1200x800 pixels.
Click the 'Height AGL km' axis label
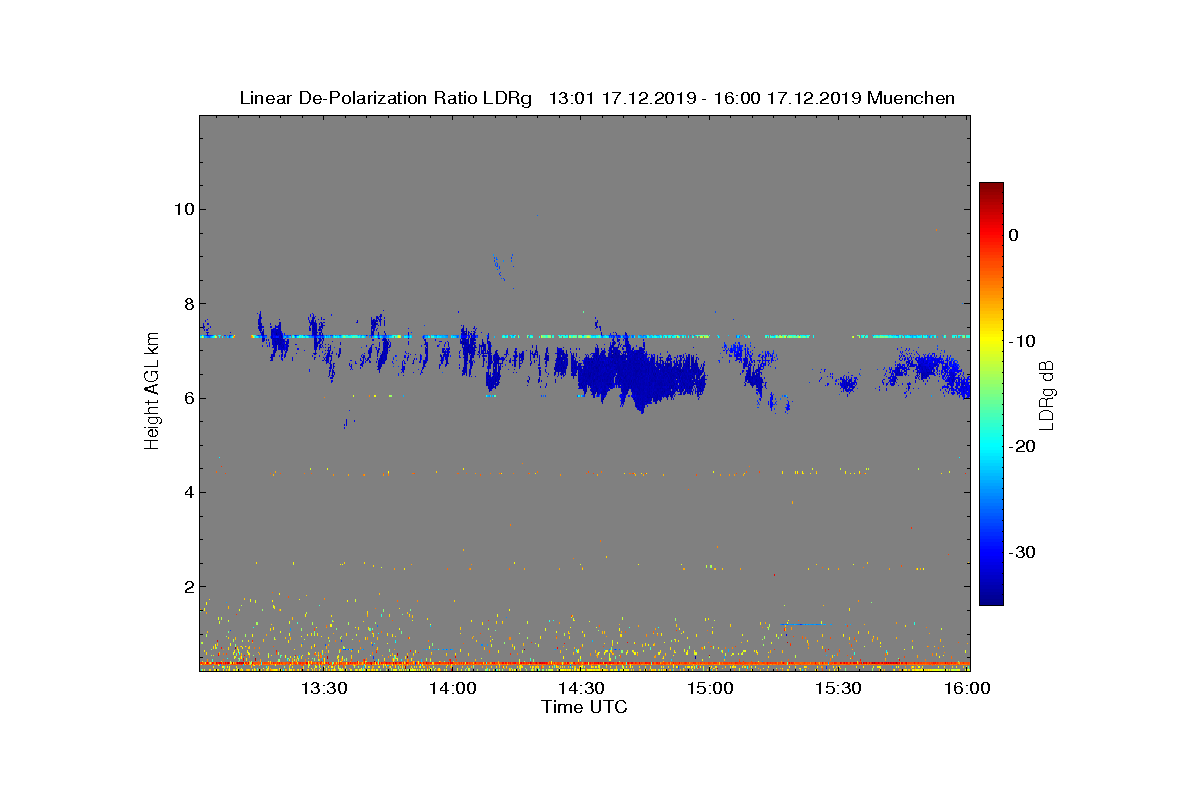point(152,392)
